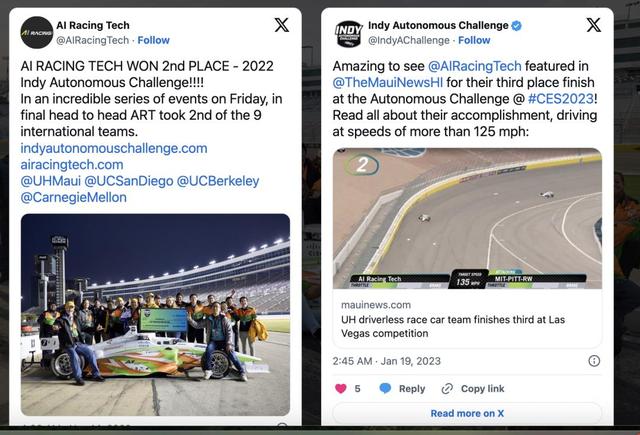
Task: Open indyautonomouschallenge.com link
Action: (114, 148)
